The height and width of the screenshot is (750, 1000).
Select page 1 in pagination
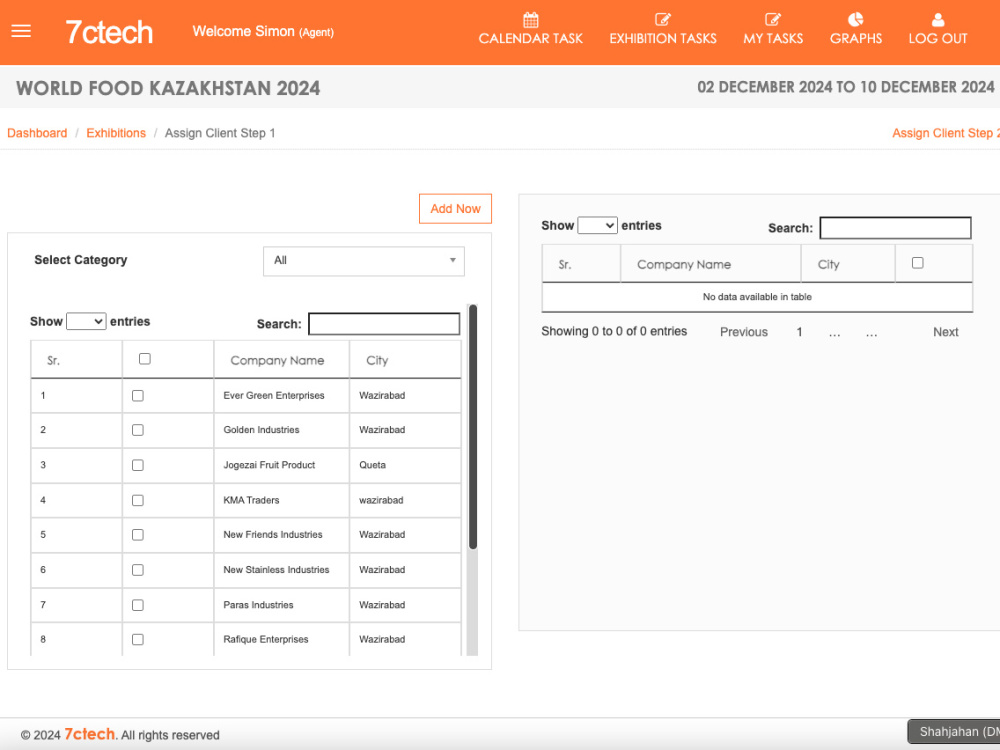pos(799,332)
